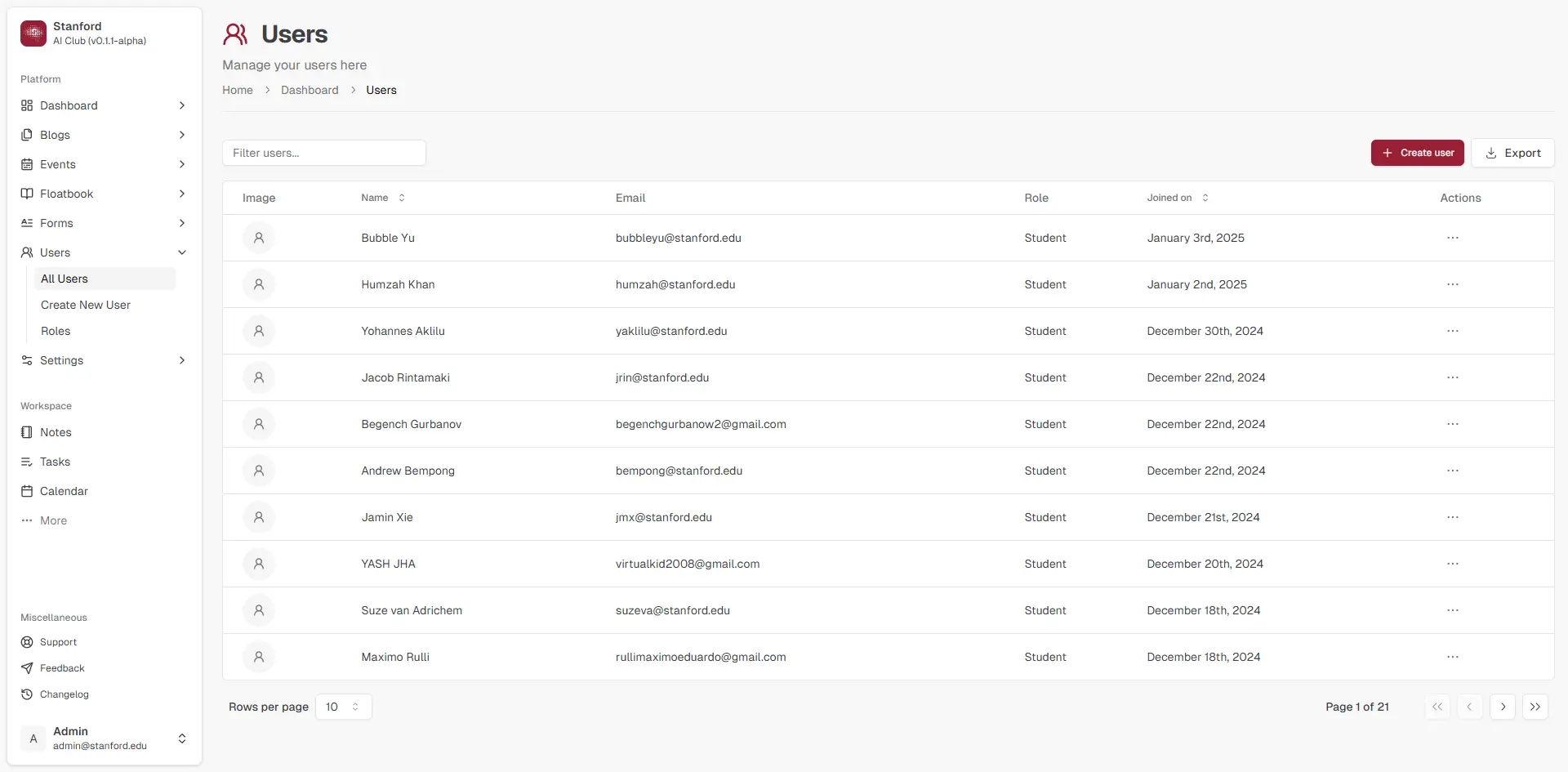
Task: Click the Changelog history icon
Action: [27, 694]
